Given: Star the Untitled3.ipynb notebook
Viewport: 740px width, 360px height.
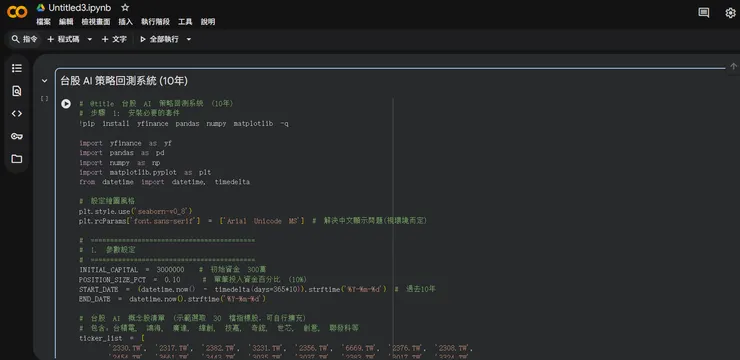Looking at the screenshot, I should [125, 8].
